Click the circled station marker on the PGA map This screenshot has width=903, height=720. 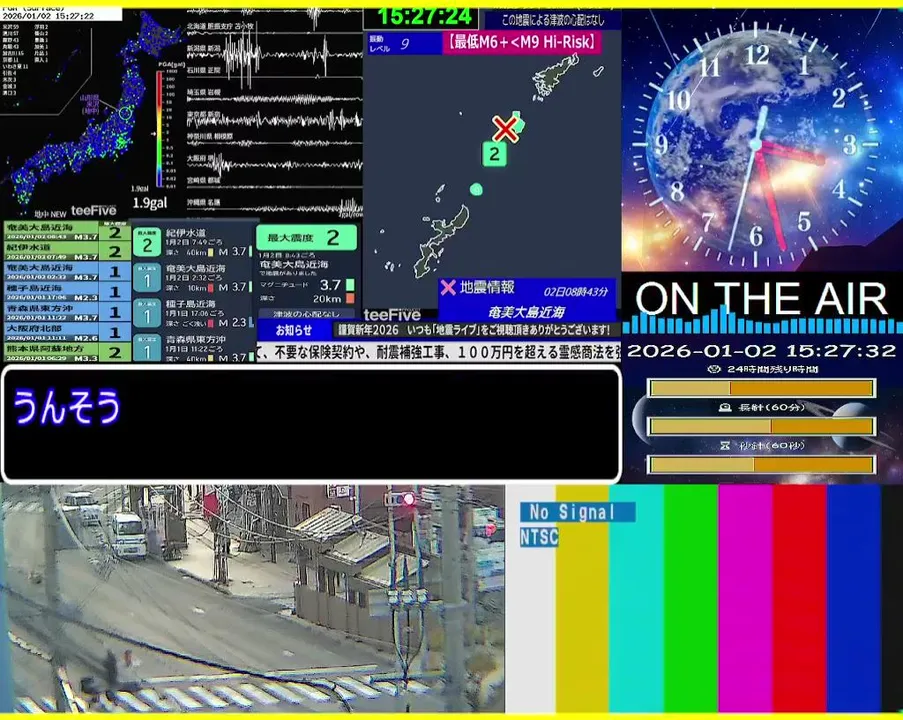pyautogui.click(x=125, y=112)
